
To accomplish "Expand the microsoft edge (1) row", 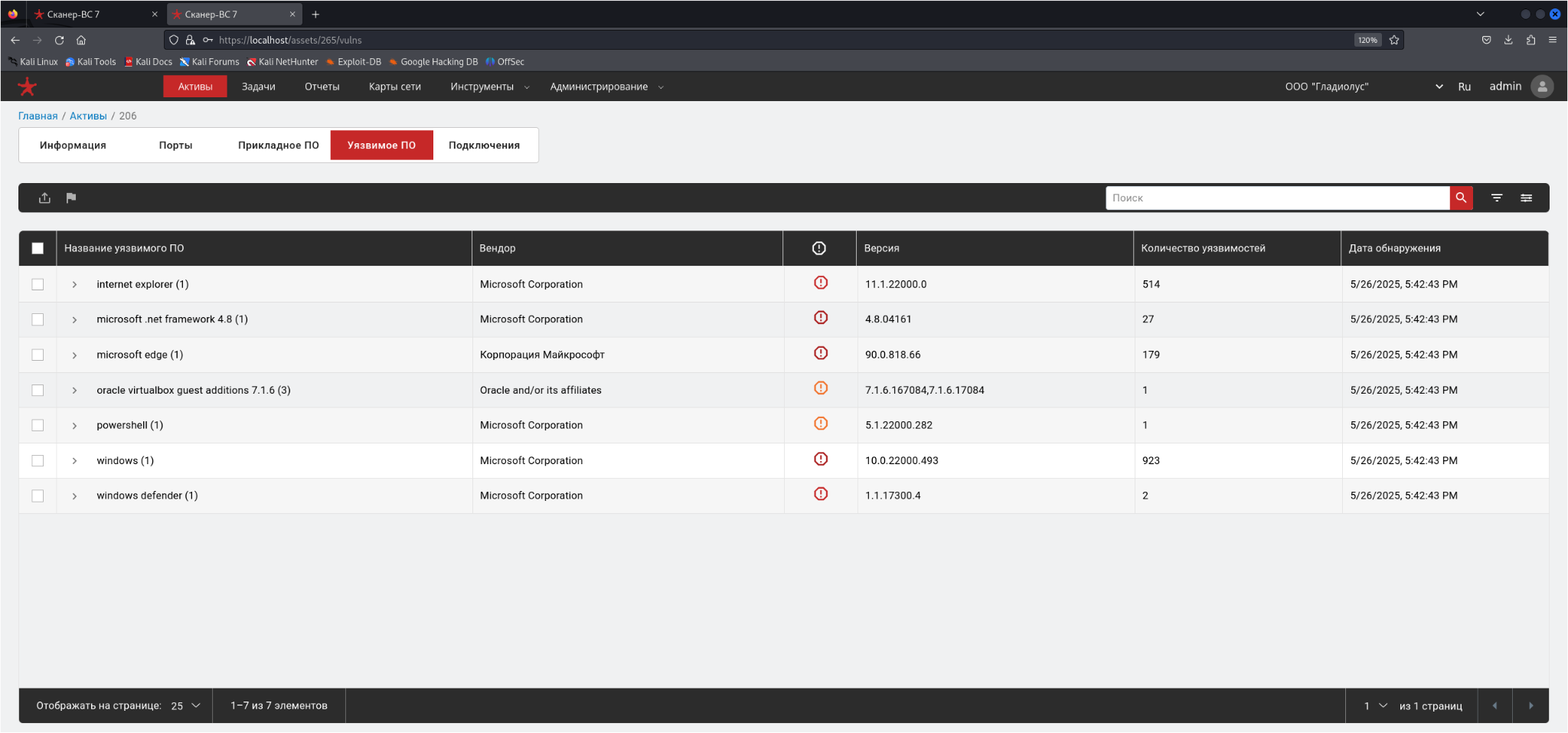I will [x=74, y=355].
